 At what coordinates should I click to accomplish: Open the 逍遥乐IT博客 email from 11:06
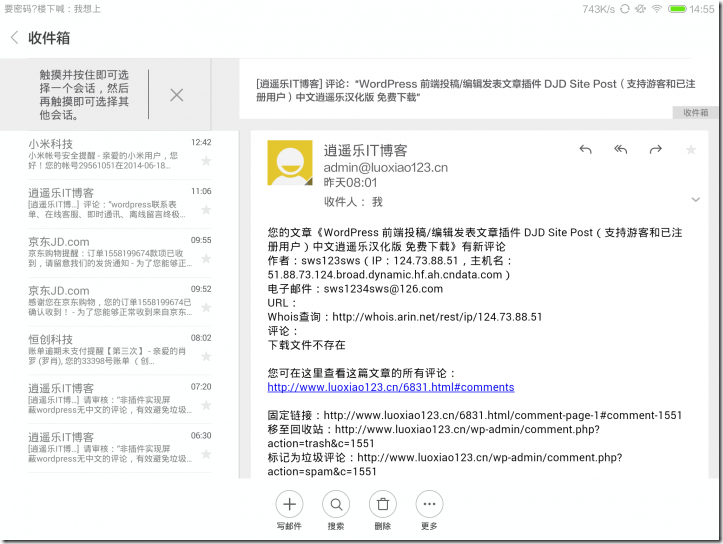pyautogui.click(x=119, y=204)
